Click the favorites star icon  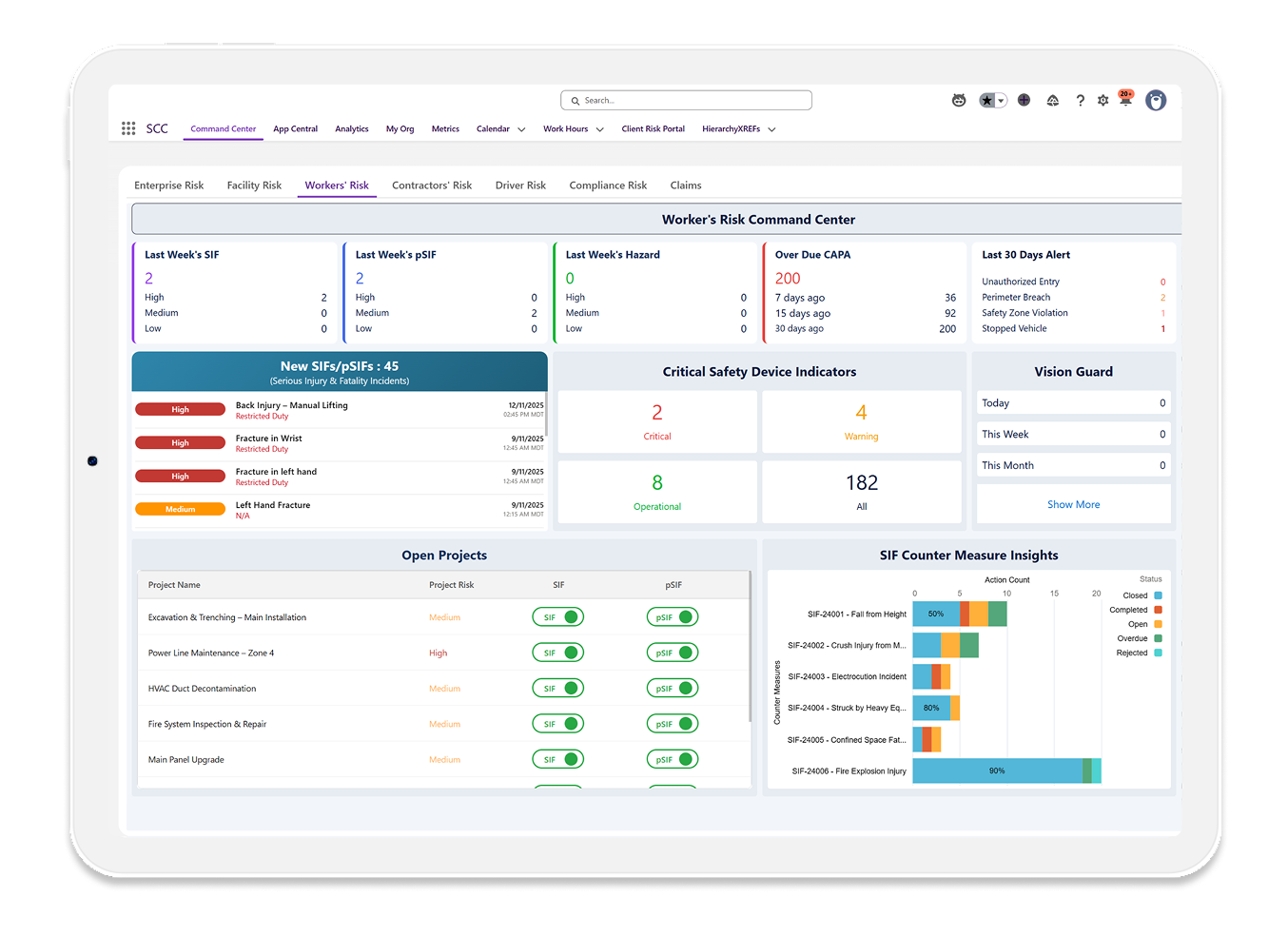point(987,100)
